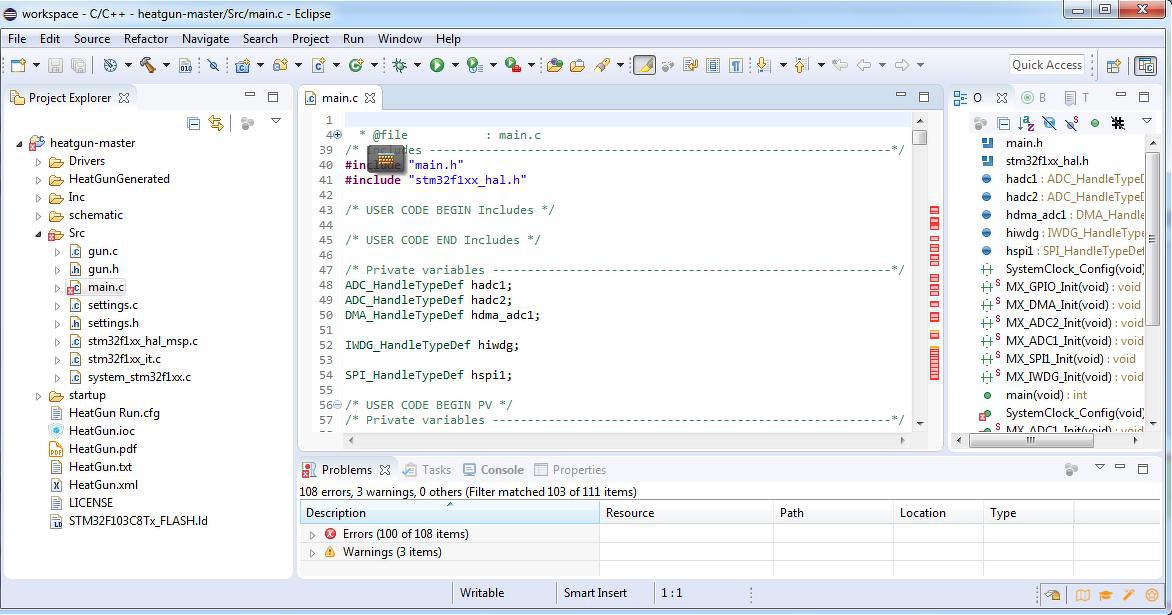Open the Run button dropdown arrow
Image resolution: width=1172 pixels, height=615 pixels.
point(454,65)
